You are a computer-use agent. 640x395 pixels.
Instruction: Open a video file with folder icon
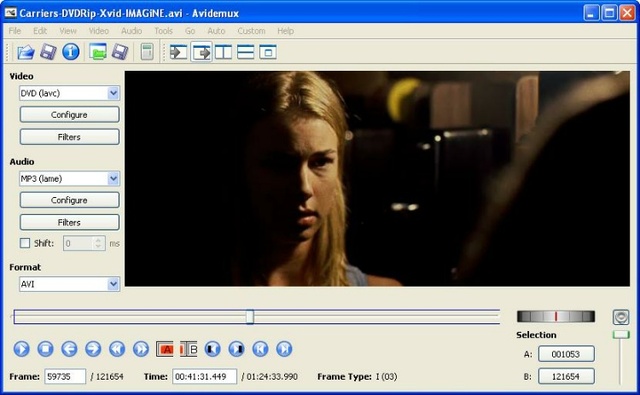click(x=25, y=52)
